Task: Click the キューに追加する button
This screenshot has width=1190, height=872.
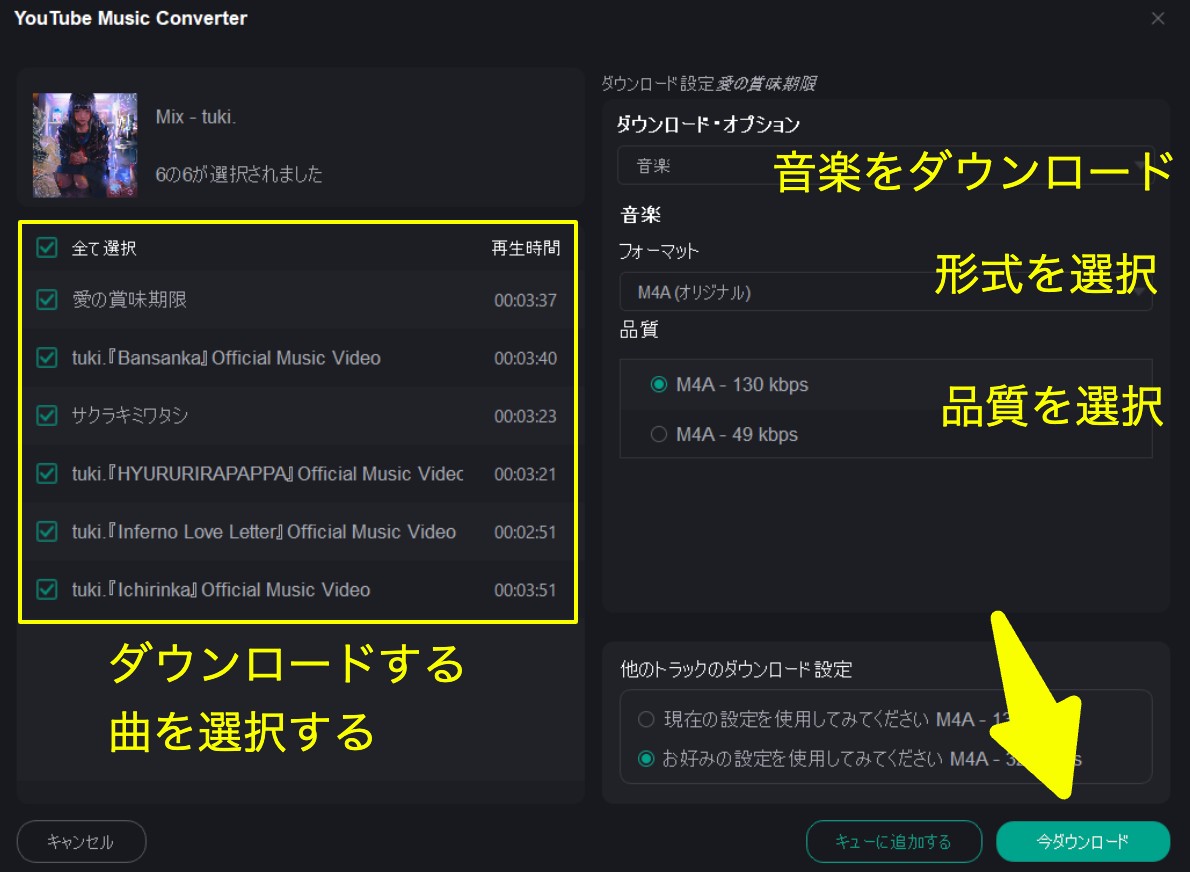Action: 893,842
